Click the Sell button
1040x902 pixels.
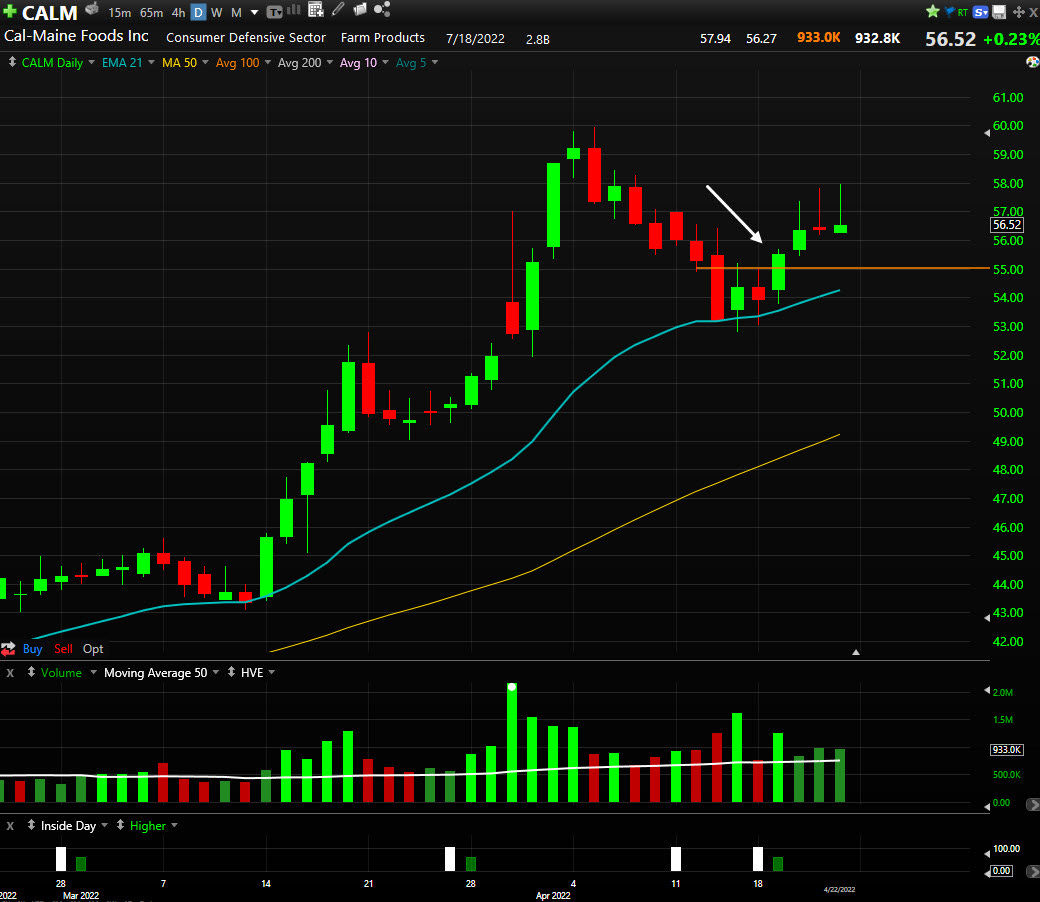pos(63,649)
